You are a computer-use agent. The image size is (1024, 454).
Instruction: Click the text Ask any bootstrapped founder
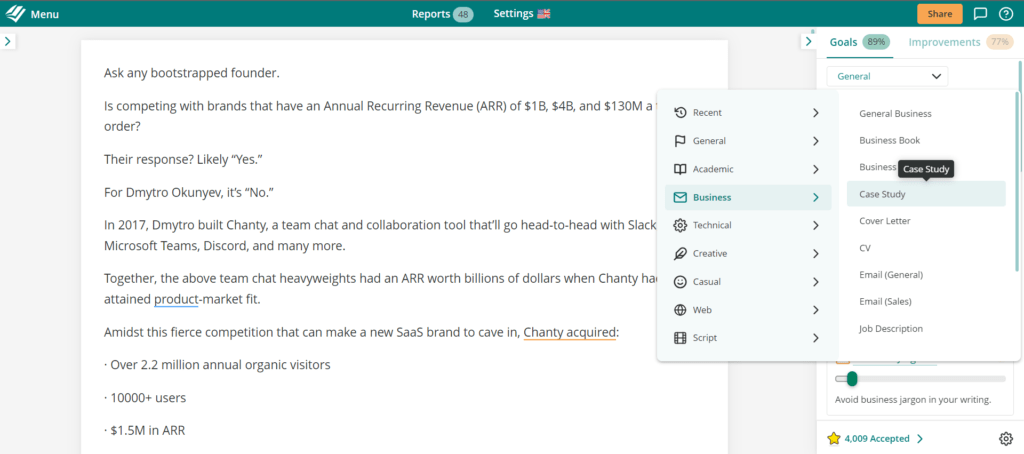191,73
